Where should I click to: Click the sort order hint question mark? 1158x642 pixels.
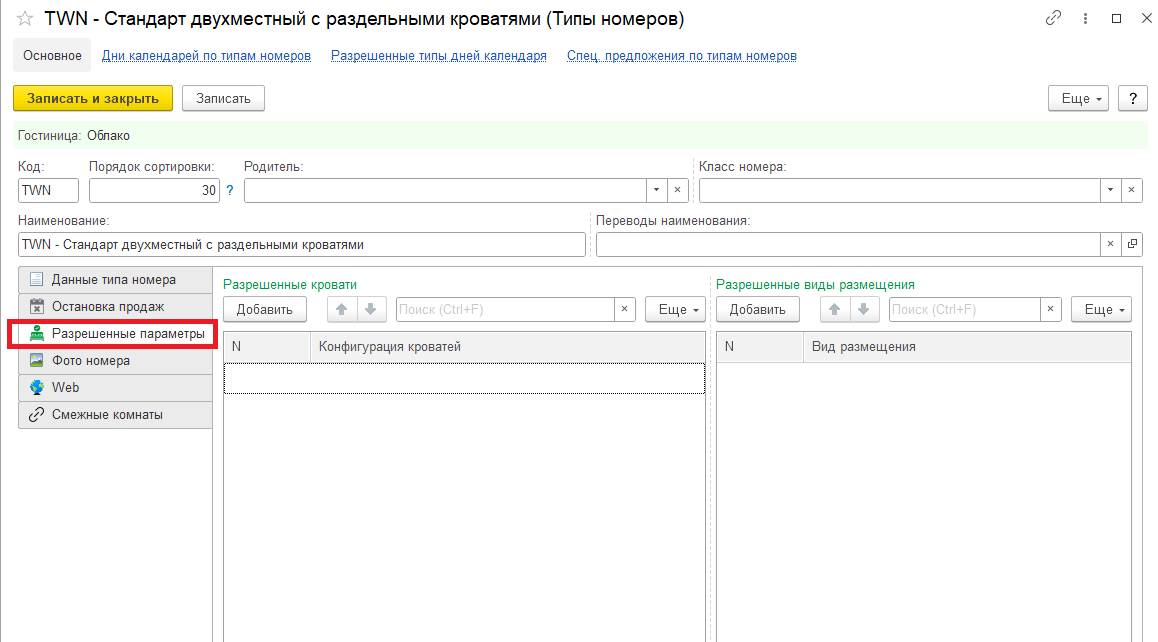[229, 190]
